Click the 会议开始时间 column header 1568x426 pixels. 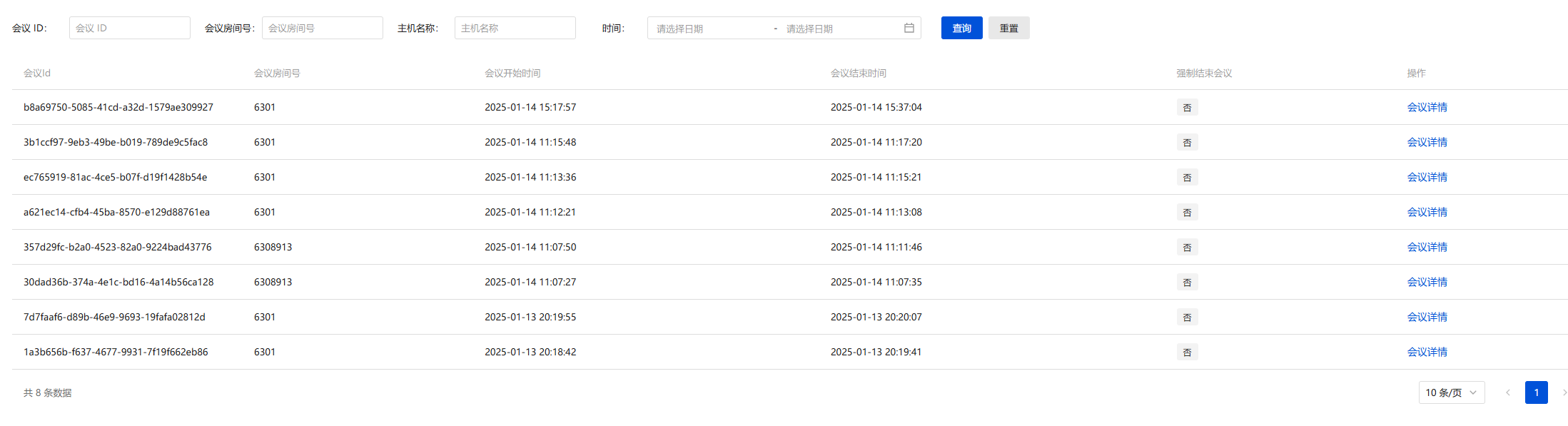(512, 73)
